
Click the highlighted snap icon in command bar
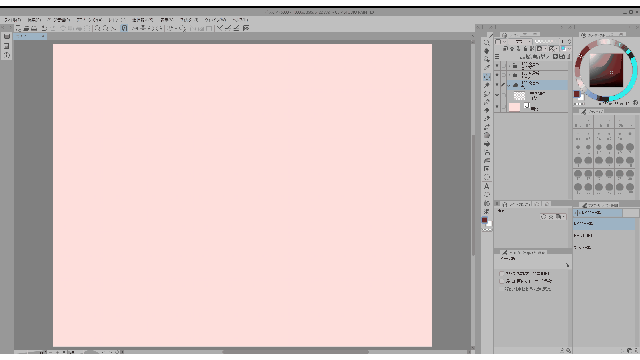click(124, 28)
